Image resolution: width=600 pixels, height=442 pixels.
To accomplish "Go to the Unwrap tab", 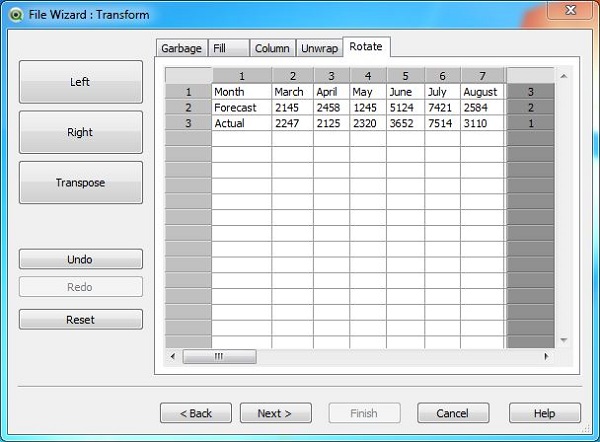I will [x=319, y=48].
